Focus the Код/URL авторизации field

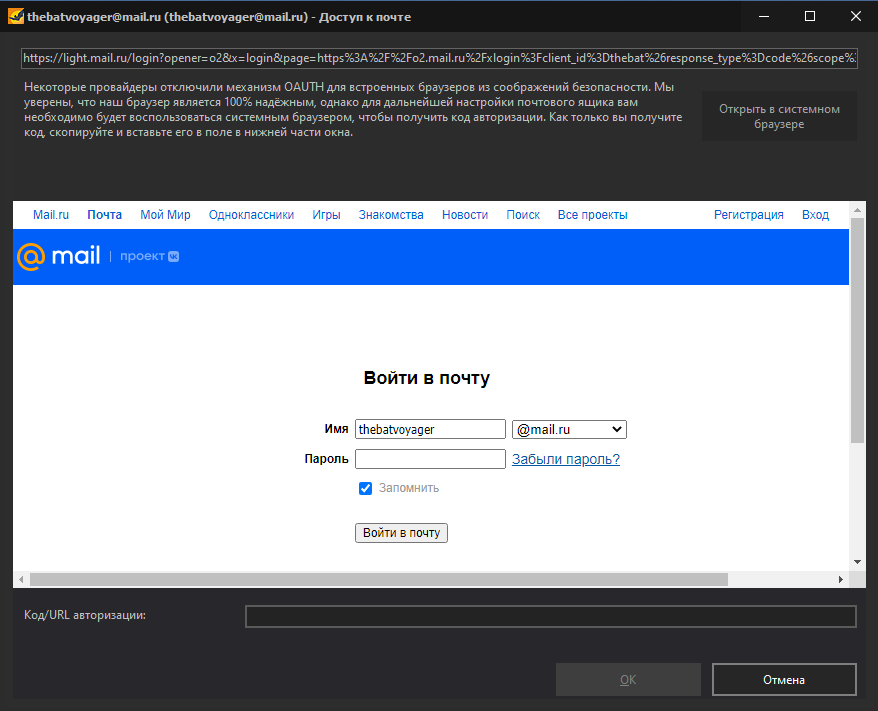[x=550, y=616]
